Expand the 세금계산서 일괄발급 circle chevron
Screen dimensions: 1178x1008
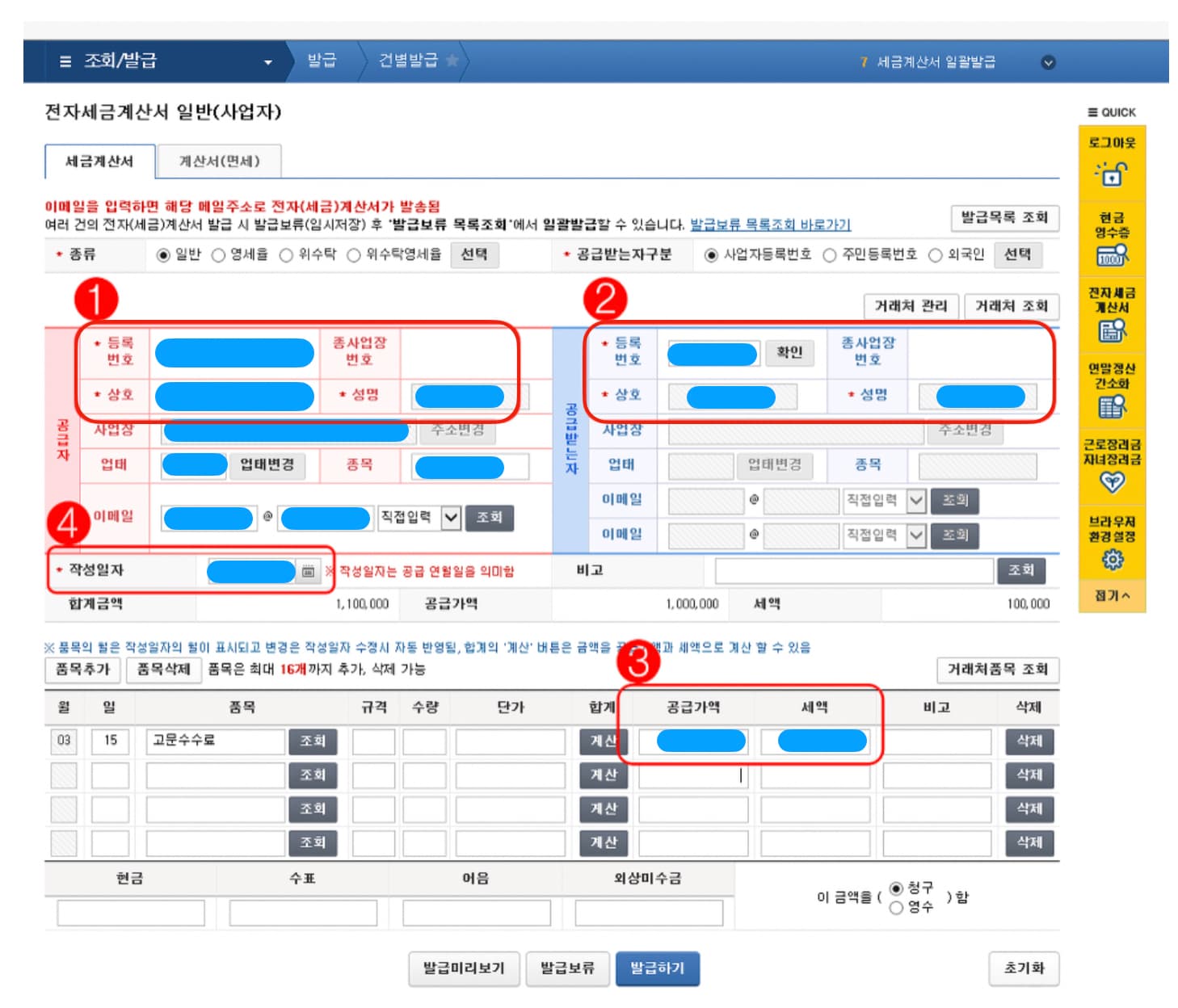pos(1048,62)
